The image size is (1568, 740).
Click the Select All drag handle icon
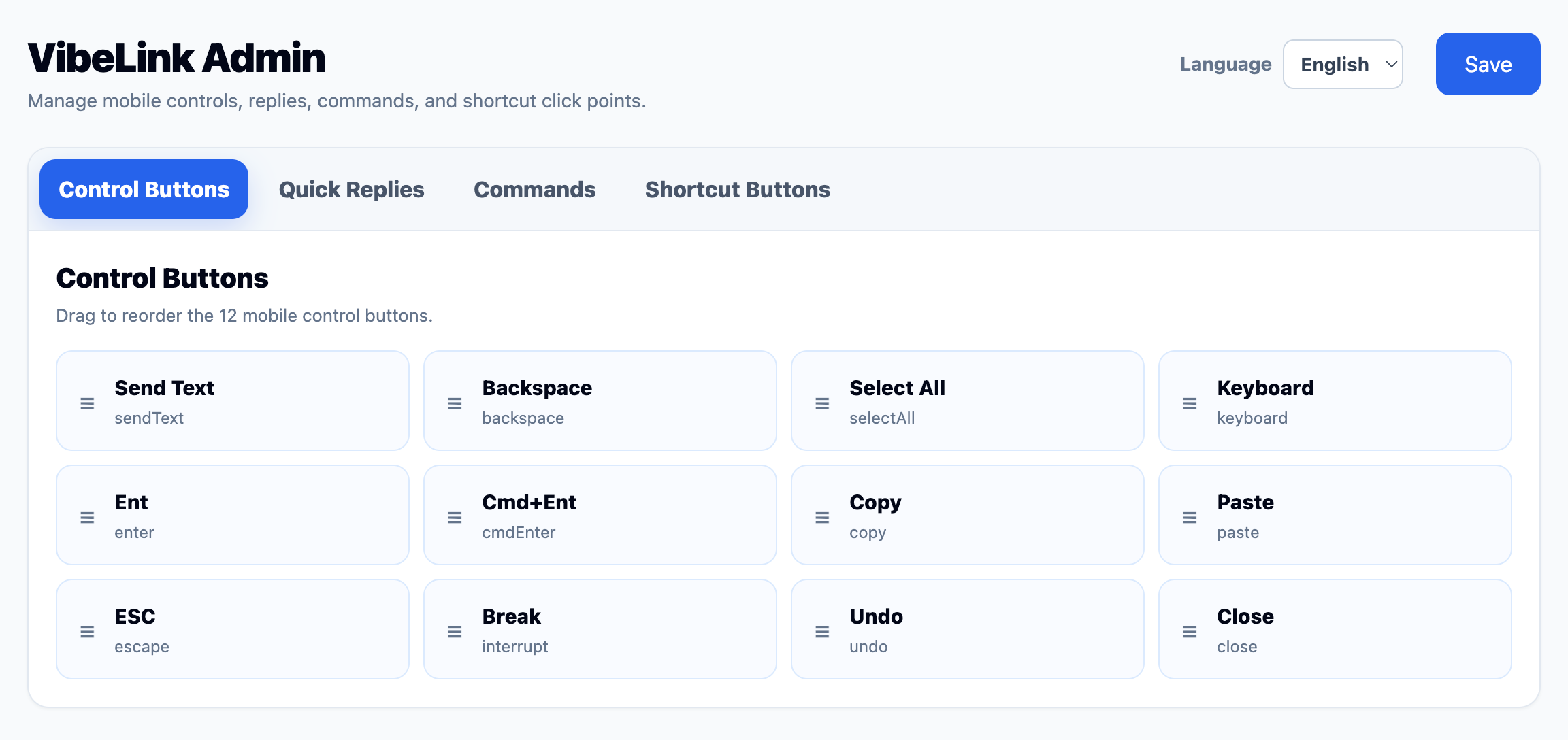(x=821, y=403)
